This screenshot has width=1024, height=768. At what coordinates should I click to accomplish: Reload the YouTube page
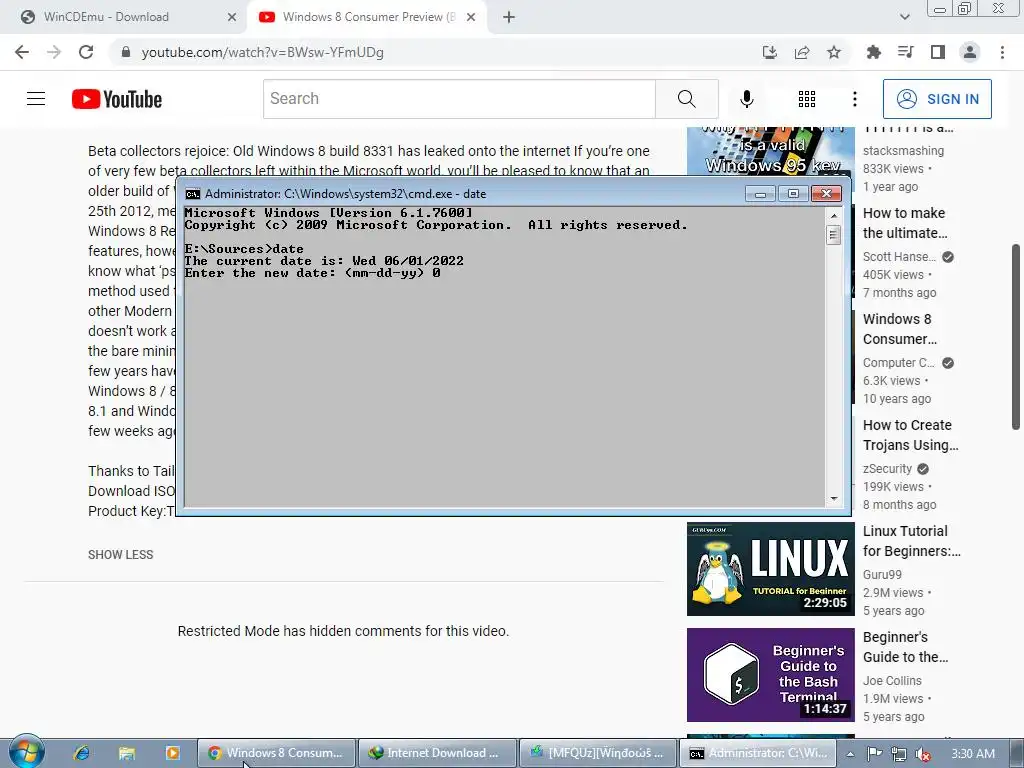tap(86, 52)
